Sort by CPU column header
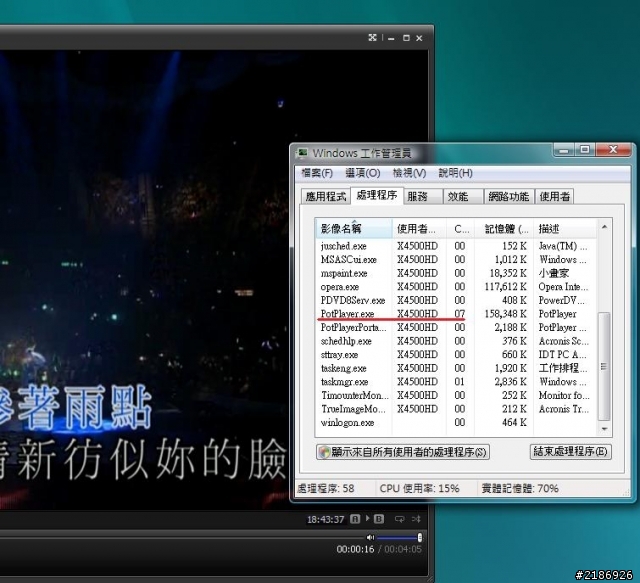Screen dimensions: 640x583 click(x=460, y=229)
